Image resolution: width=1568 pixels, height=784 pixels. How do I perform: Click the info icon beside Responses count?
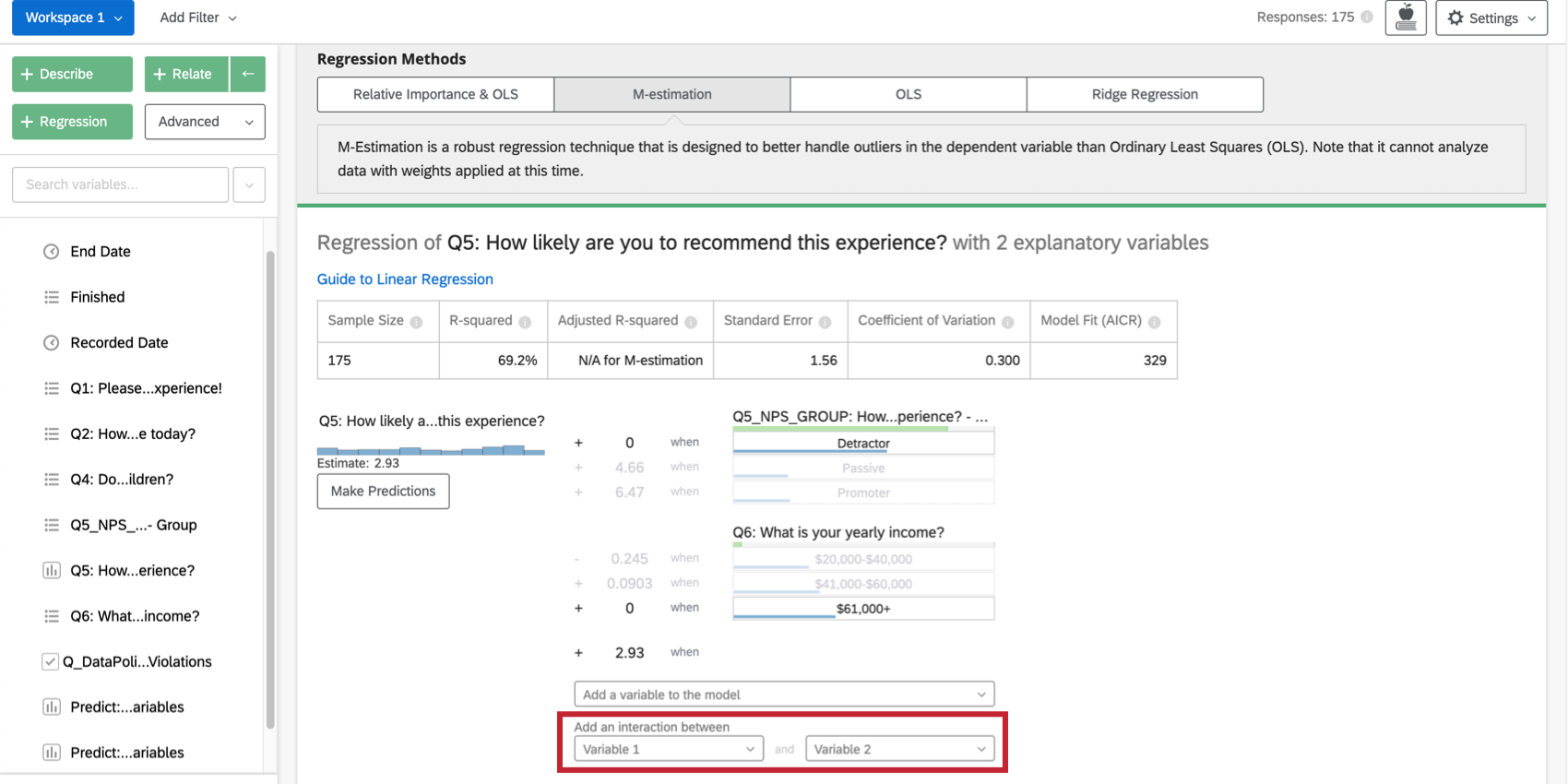pos(1367,17)
